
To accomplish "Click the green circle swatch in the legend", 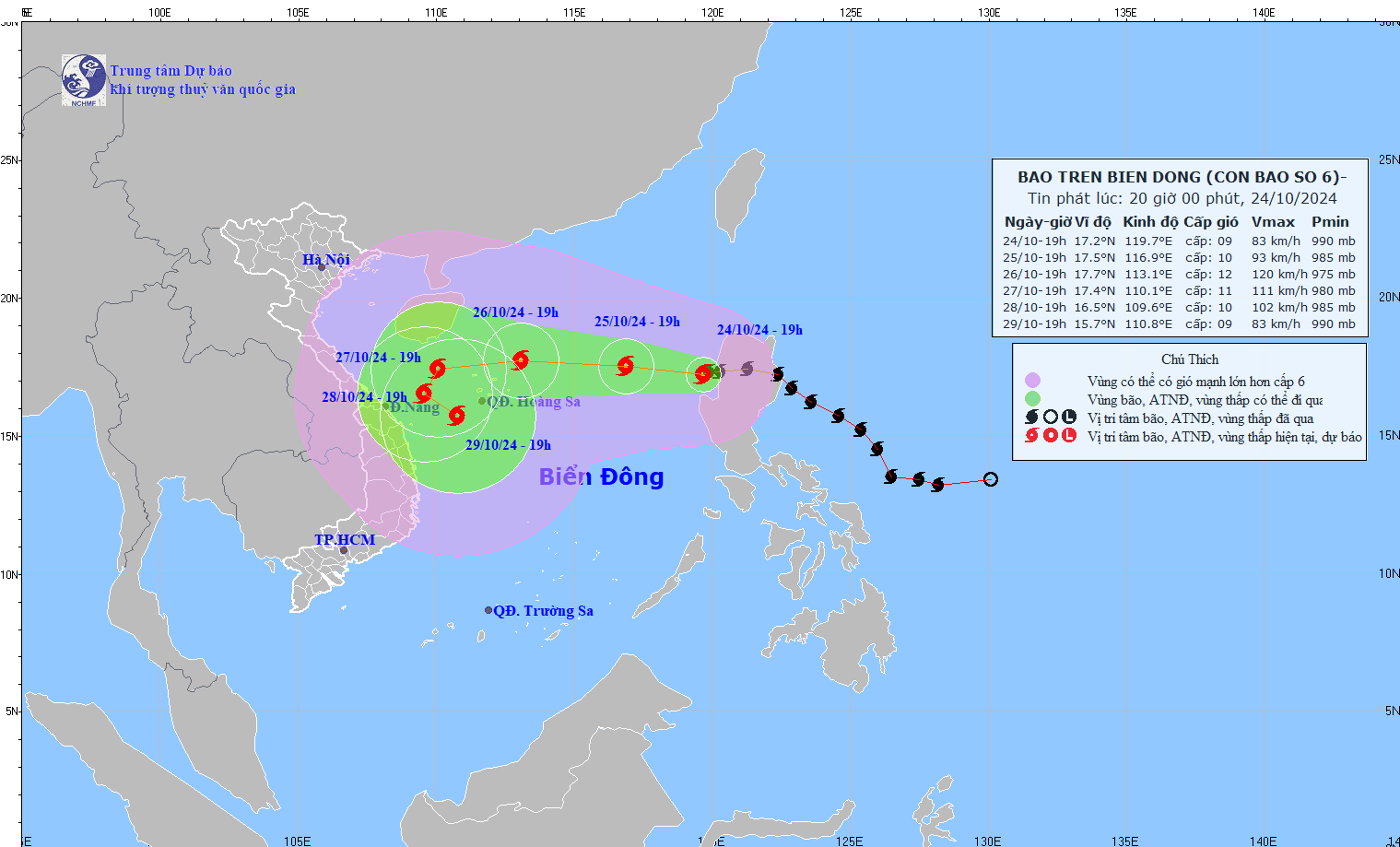I will [x=1032, y=399].
